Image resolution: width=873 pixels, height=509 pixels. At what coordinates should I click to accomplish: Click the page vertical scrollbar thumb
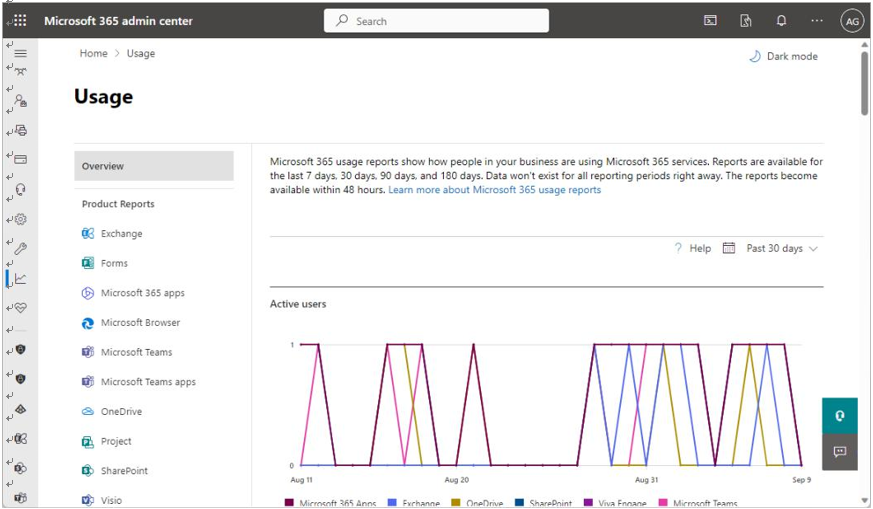[x=865, y=84]
